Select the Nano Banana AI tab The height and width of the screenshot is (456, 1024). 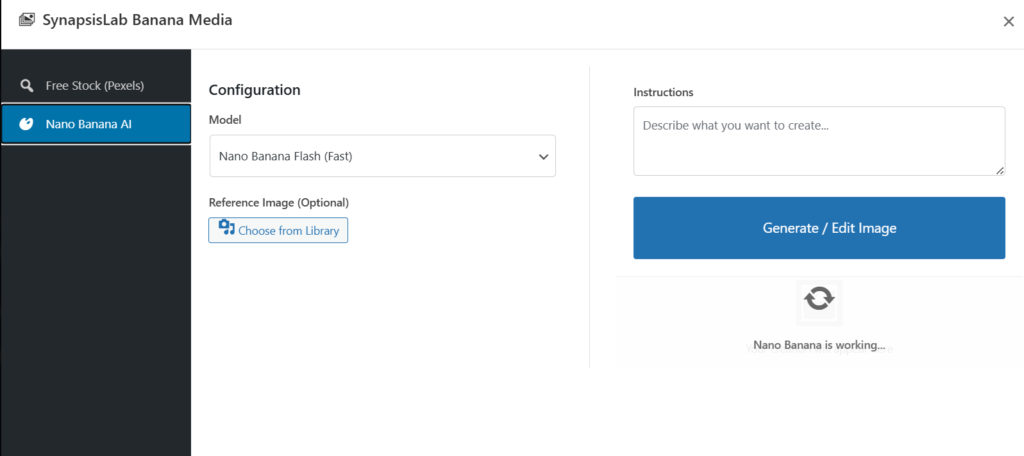tap(96, 124)
